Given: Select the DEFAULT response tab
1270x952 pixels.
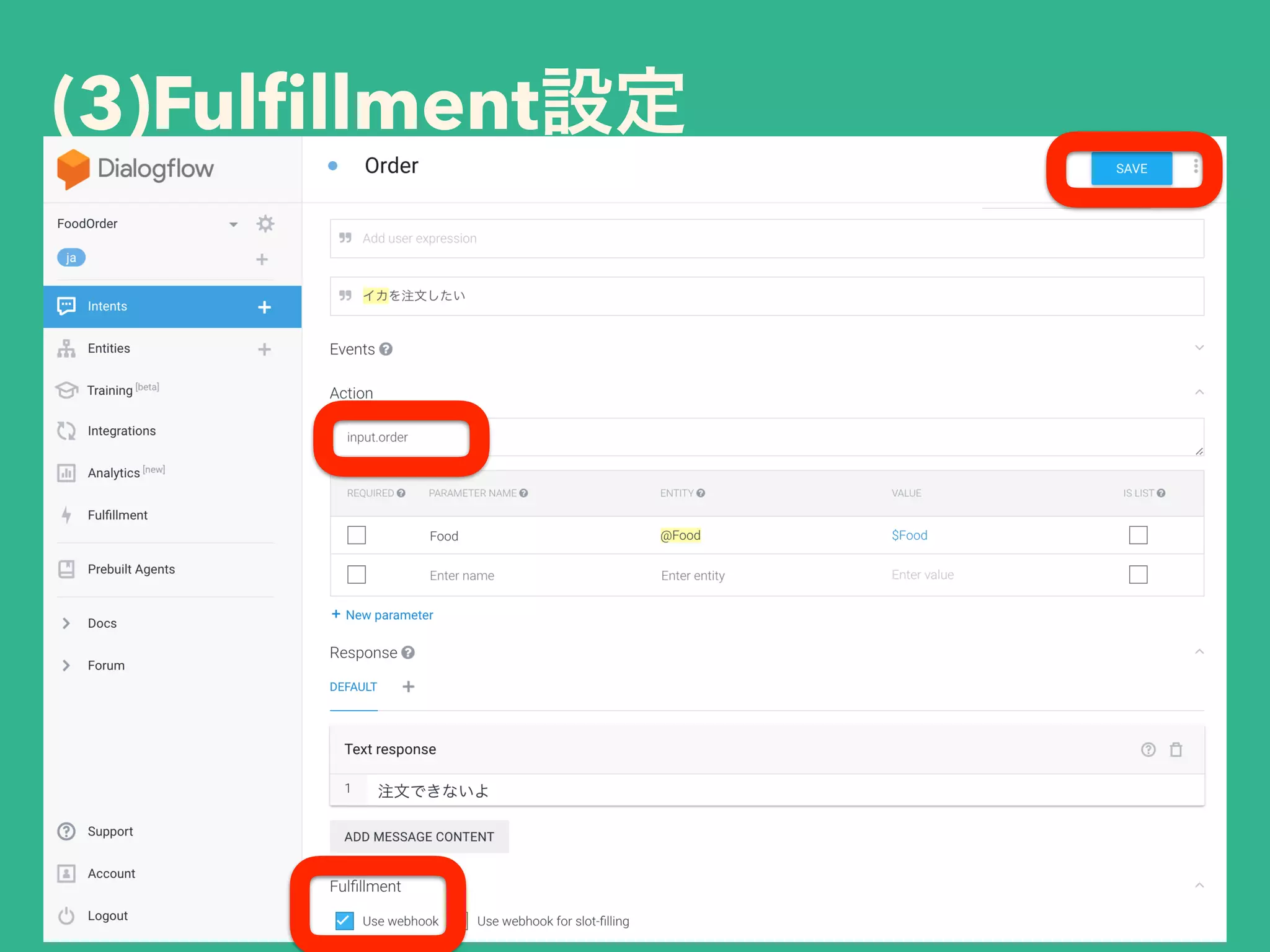Looking at the screenshot, I should click(x=353, y=687).
